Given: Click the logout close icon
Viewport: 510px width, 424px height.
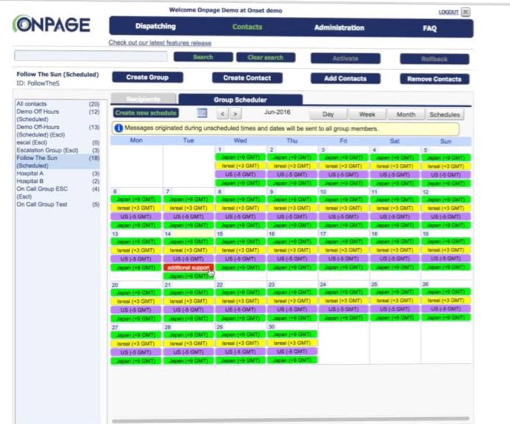Looking at the screenshot, I should pos(466,12).
